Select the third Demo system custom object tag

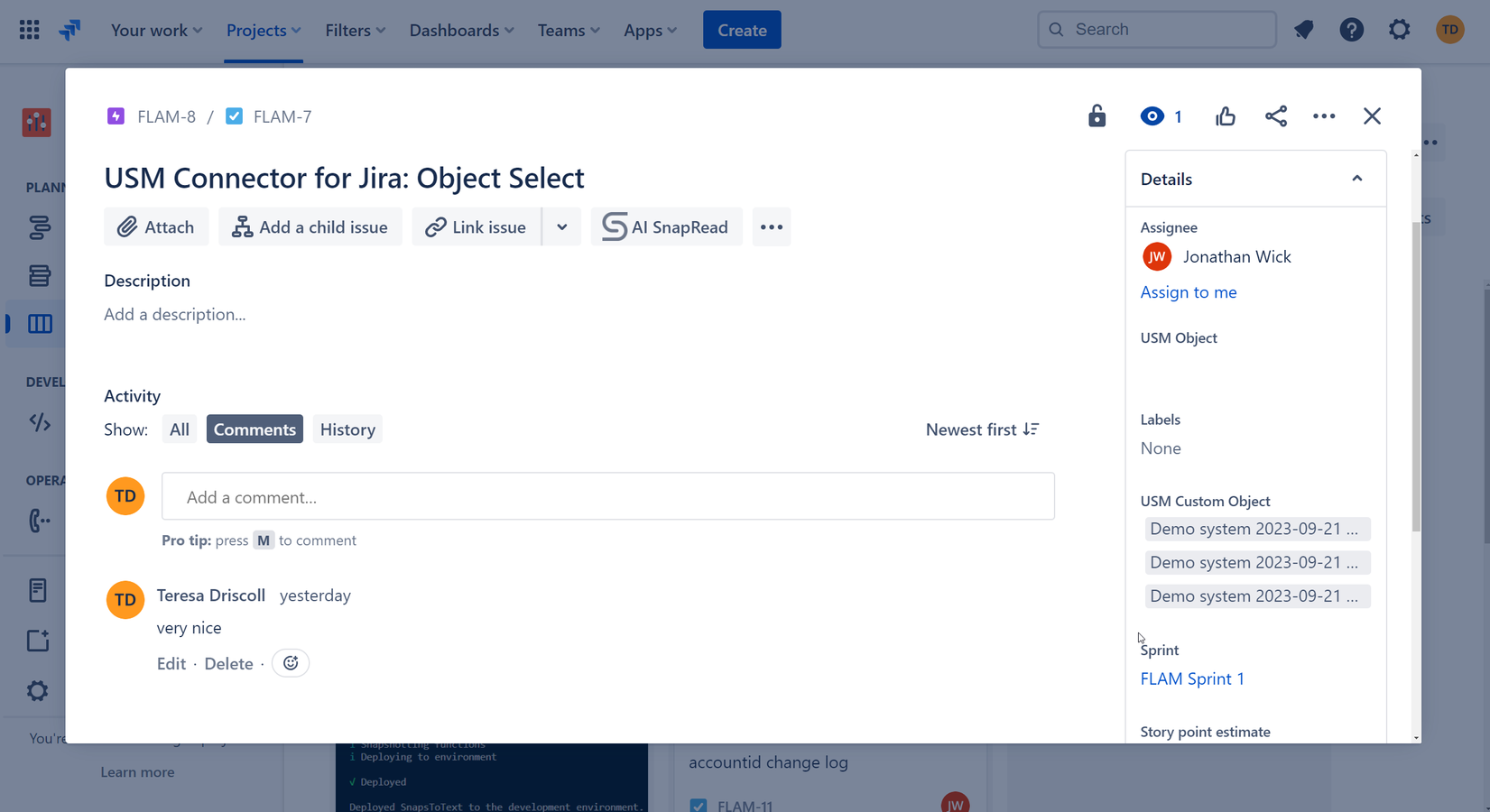[x=1258, y=595]
